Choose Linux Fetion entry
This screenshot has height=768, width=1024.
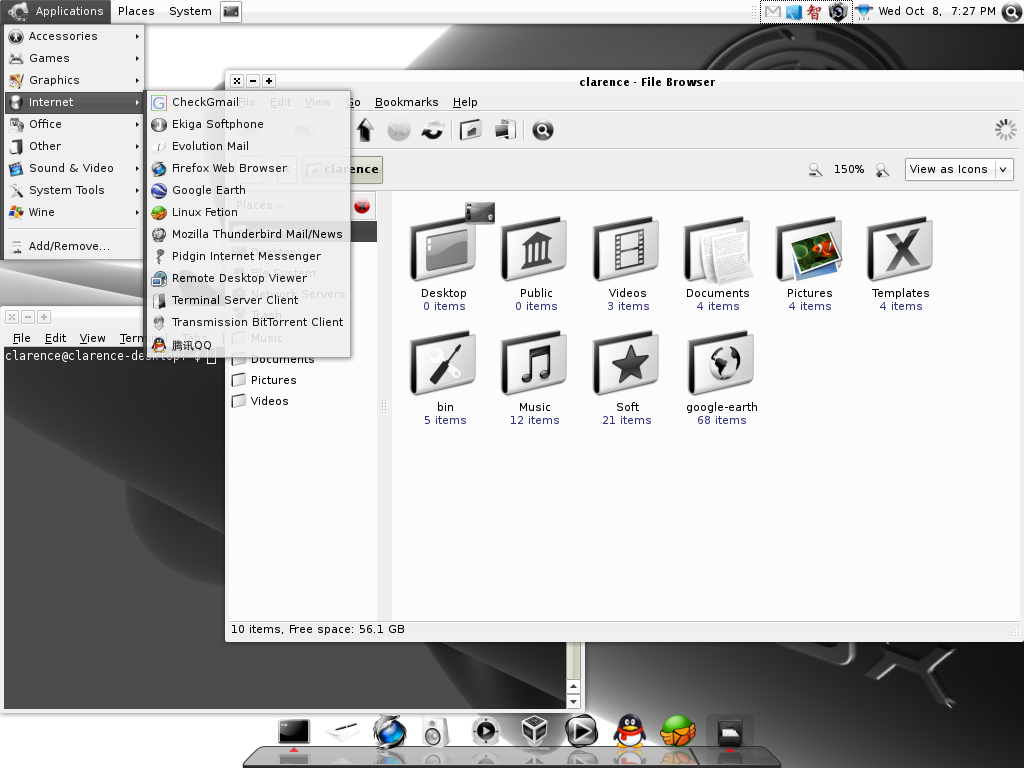coord(248,212)
